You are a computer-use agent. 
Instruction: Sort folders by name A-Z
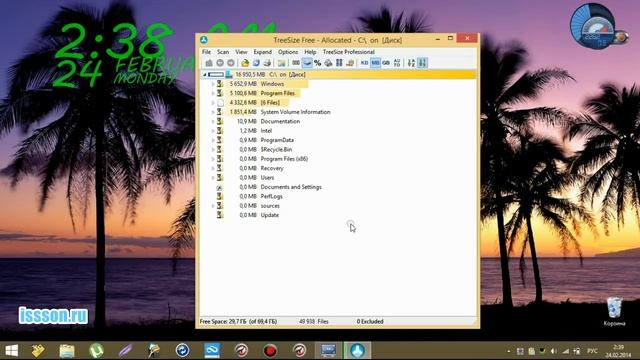(x=411, y=63)
